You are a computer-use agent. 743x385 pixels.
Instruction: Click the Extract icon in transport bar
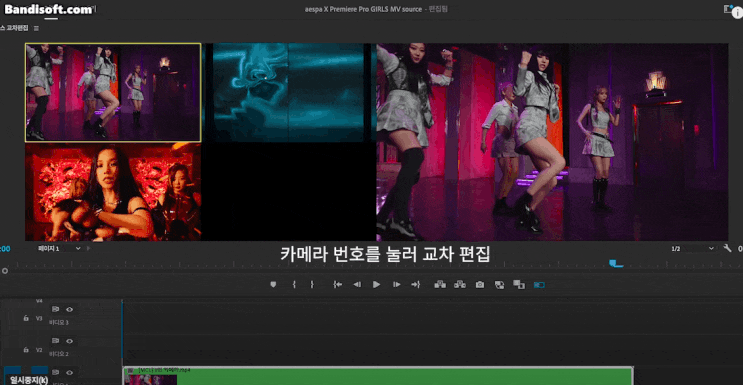click(460, 284)
